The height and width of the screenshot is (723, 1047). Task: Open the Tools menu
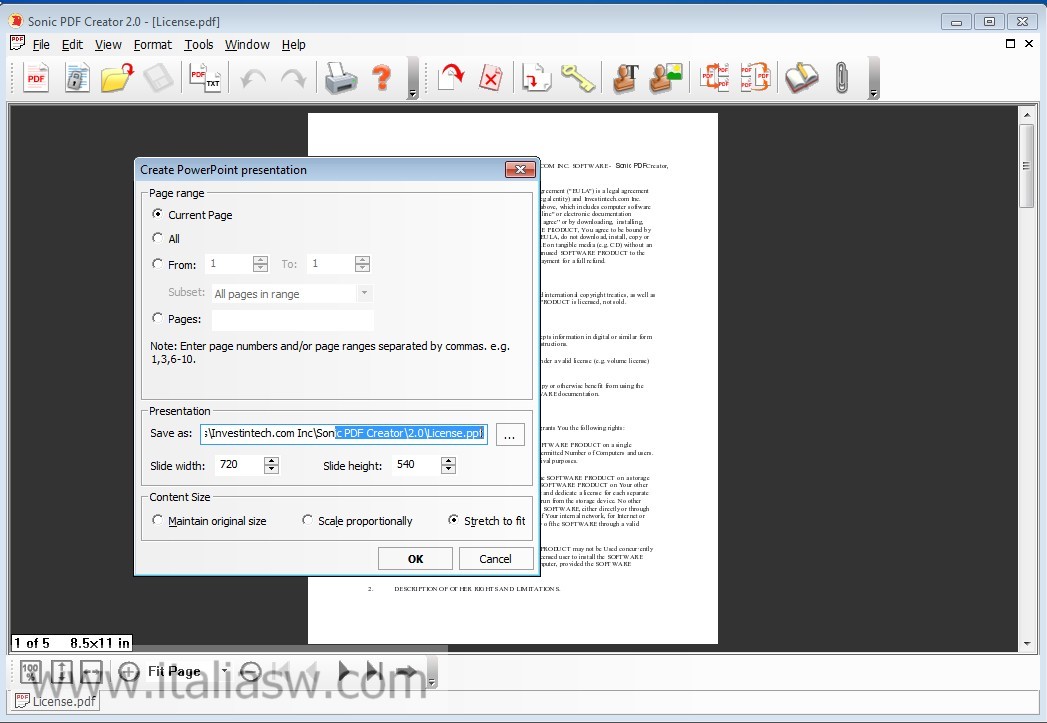(x=199, y=45)
